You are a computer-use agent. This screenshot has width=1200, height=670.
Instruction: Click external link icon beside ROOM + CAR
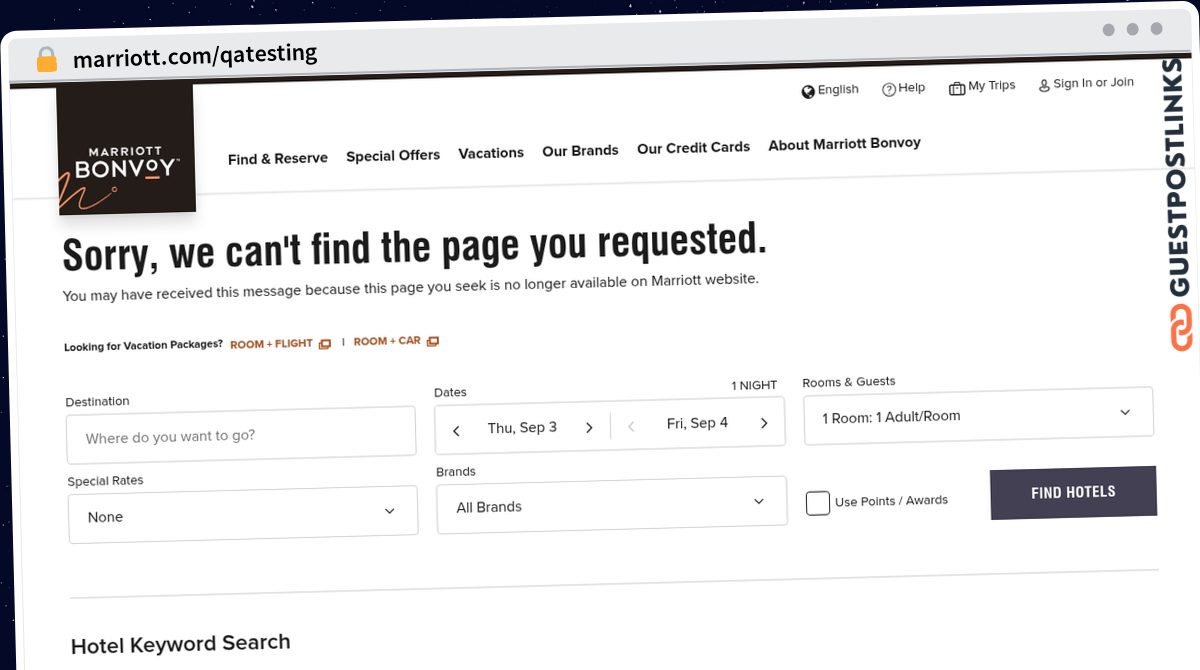click(x=433, y=341)
